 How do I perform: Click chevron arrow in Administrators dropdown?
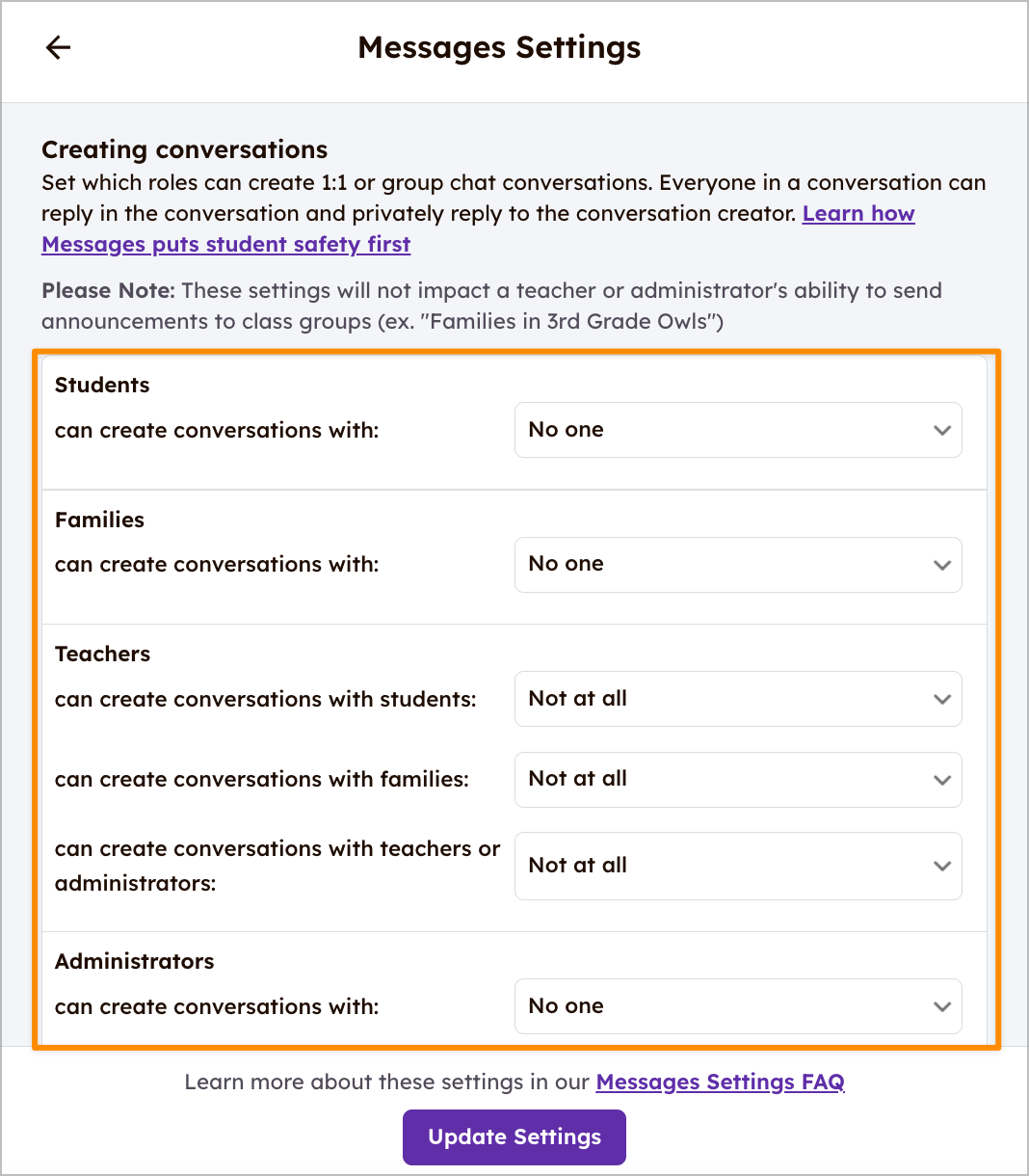[x=941, y=1006]
